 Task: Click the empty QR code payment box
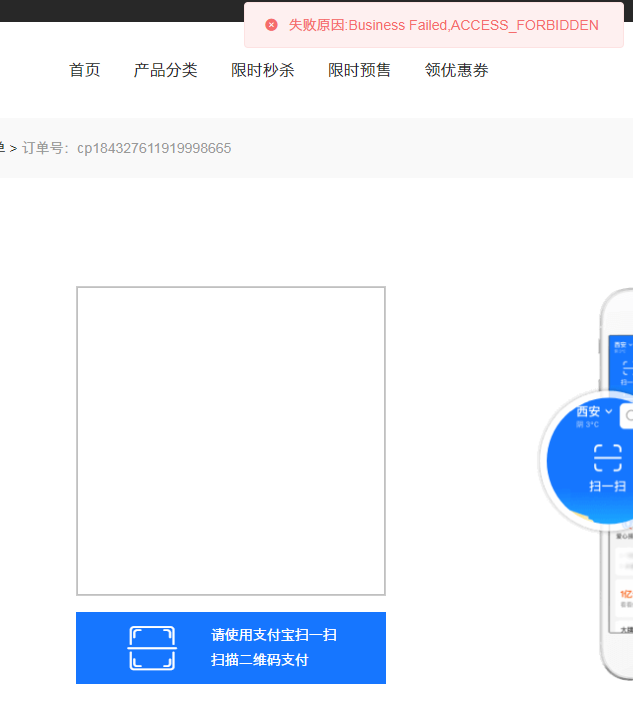pos(231,441)
